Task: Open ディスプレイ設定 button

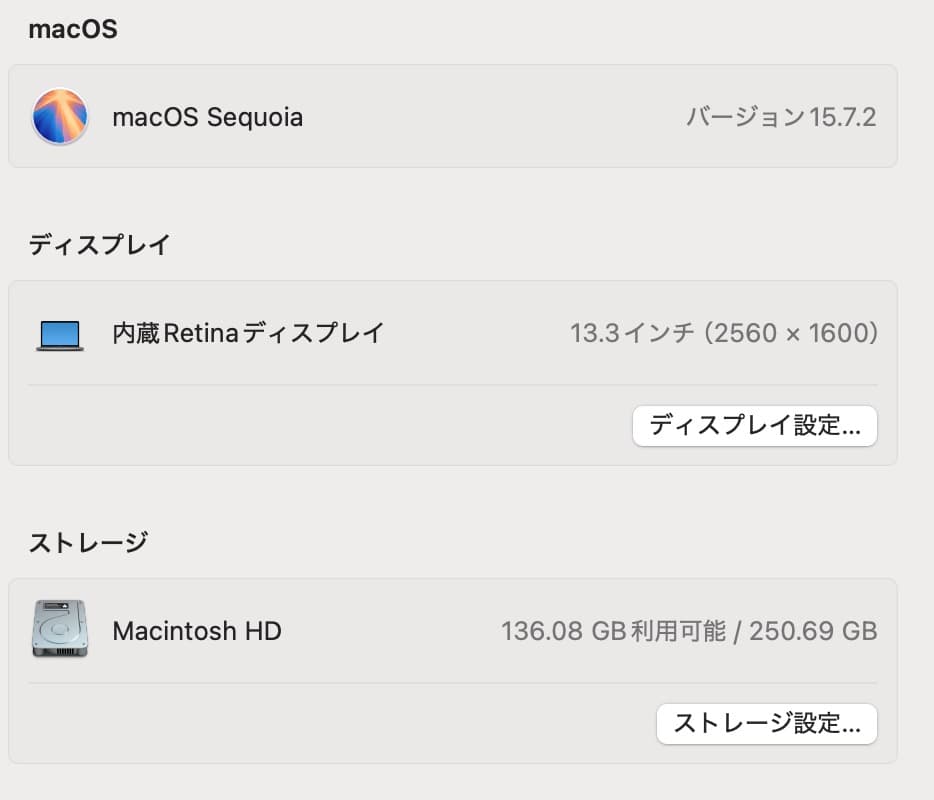Action: coord(754,426)
